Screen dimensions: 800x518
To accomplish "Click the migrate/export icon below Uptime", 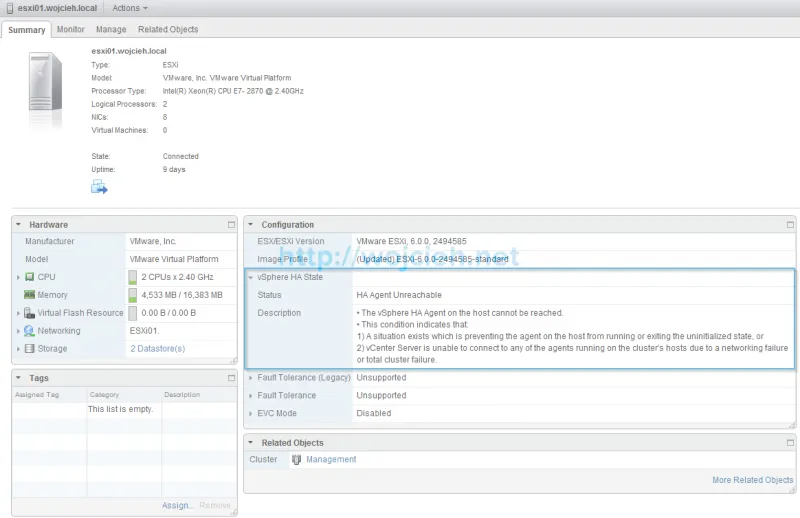I will point(99,187).
